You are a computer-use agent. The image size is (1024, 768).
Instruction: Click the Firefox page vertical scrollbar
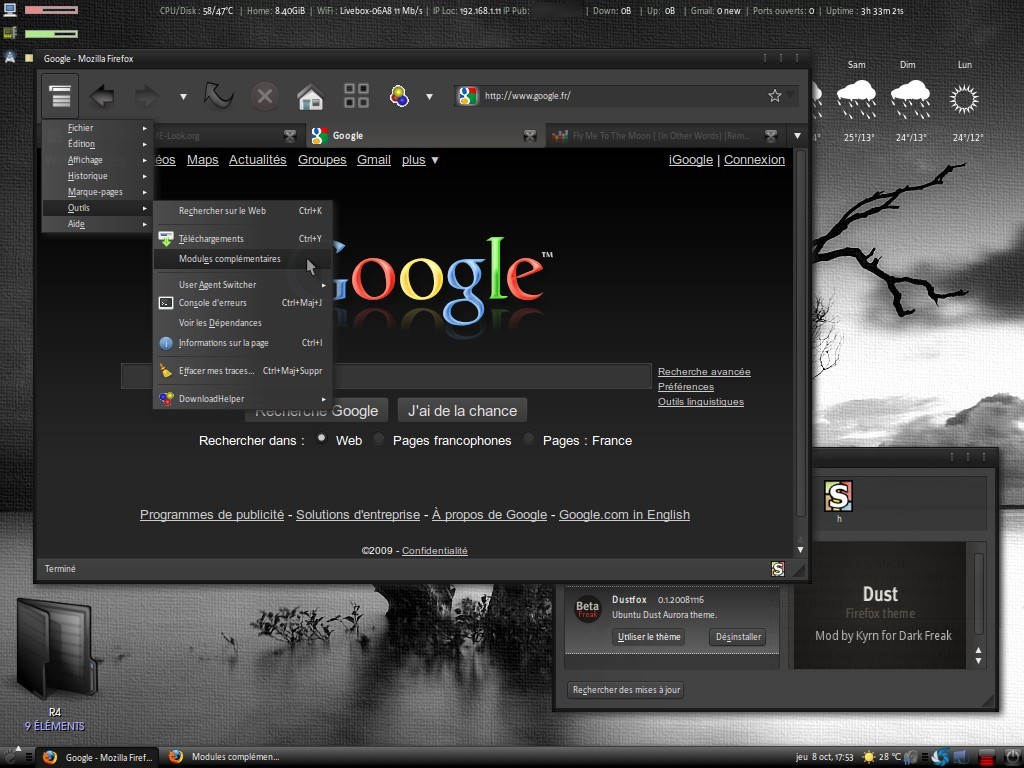[x=801, y=333]
